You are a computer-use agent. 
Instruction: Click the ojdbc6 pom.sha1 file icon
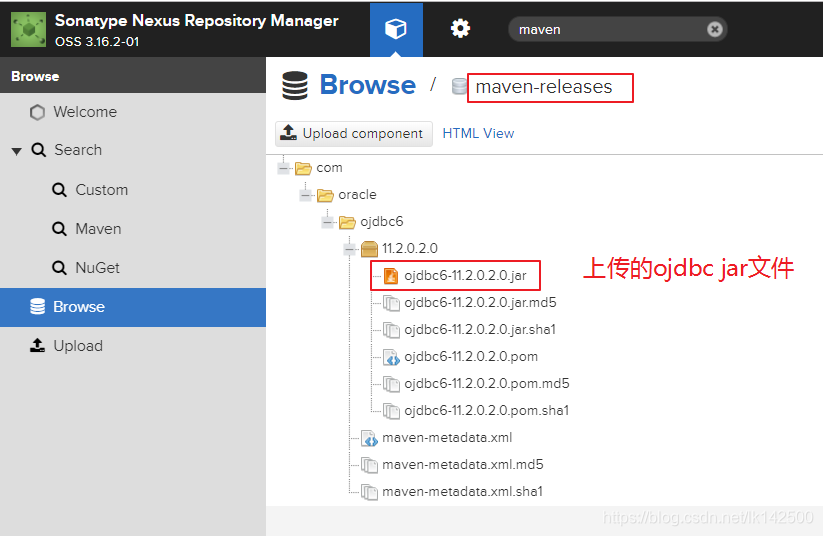tap(391, 411)
